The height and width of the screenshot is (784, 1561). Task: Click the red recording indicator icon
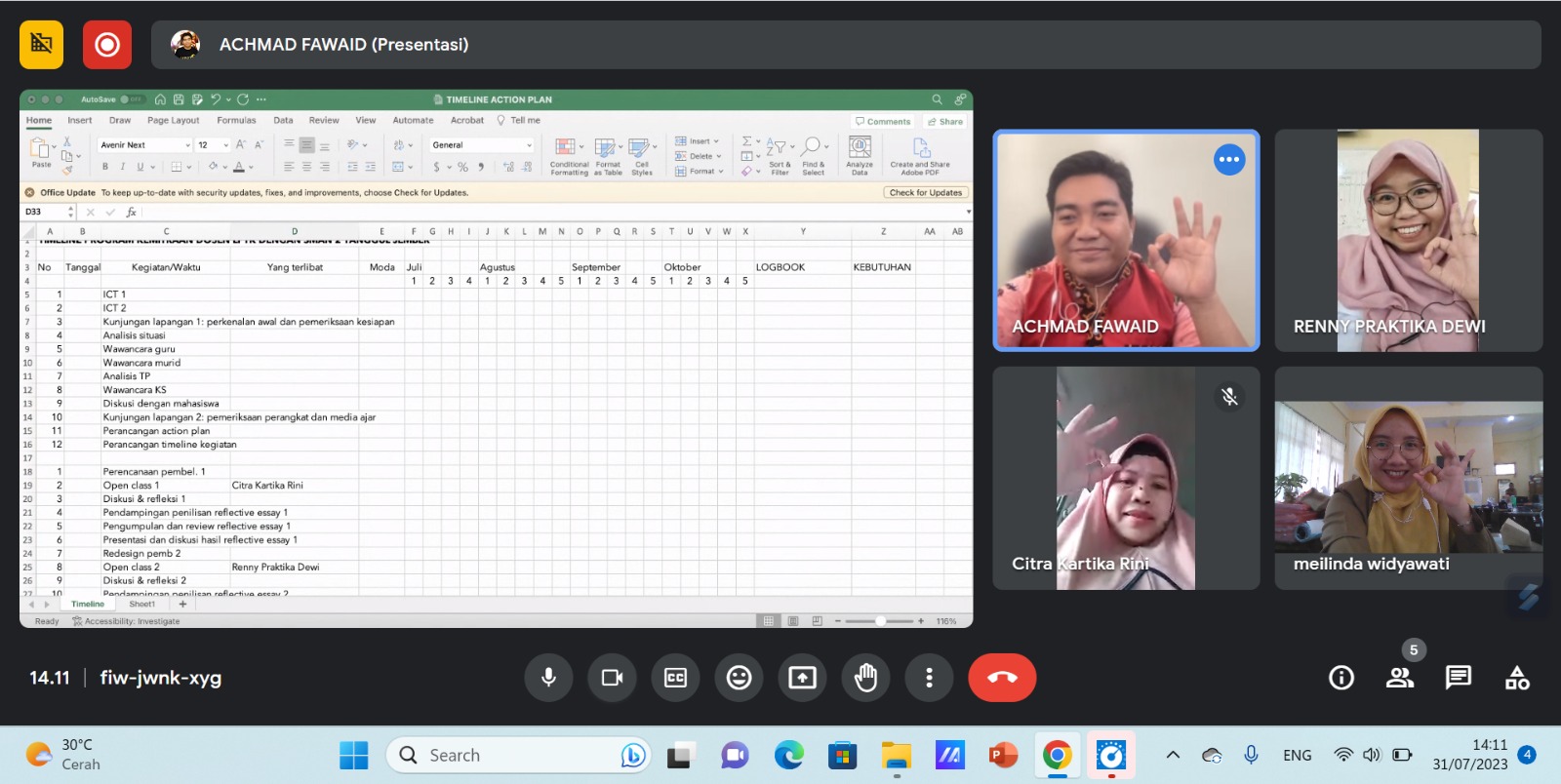pyautogui.click(x=107, y=45)
